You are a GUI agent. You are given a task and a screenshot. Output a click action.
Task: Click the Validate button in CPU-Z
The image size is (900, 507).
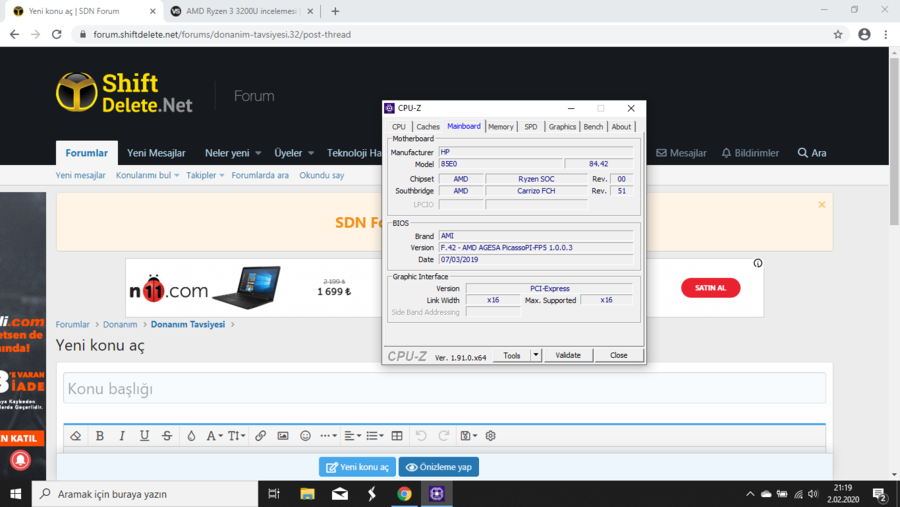coord(568,355)
